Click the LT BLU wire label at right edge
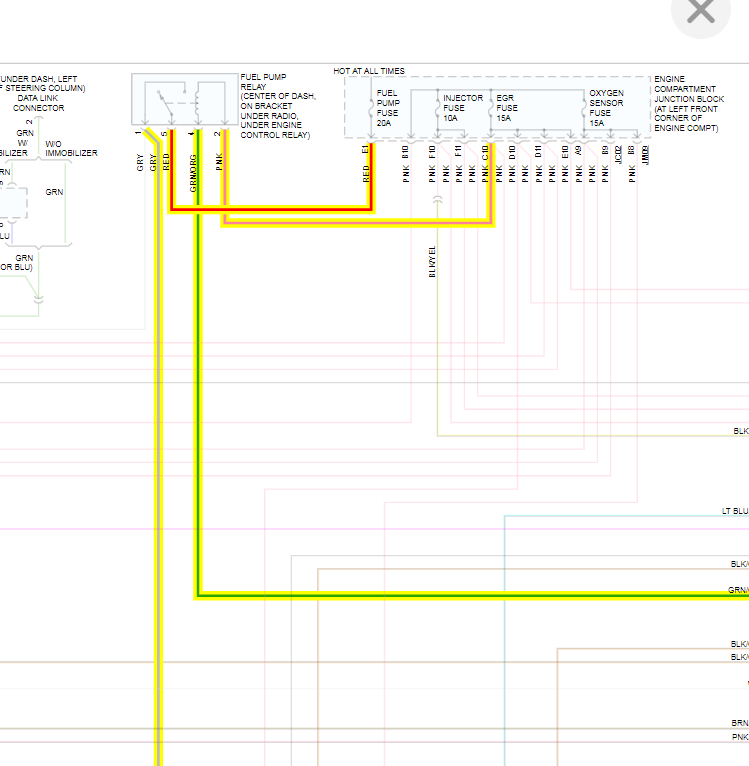The image size is (749, 766). pyautogui.click(x=734, y=511)
